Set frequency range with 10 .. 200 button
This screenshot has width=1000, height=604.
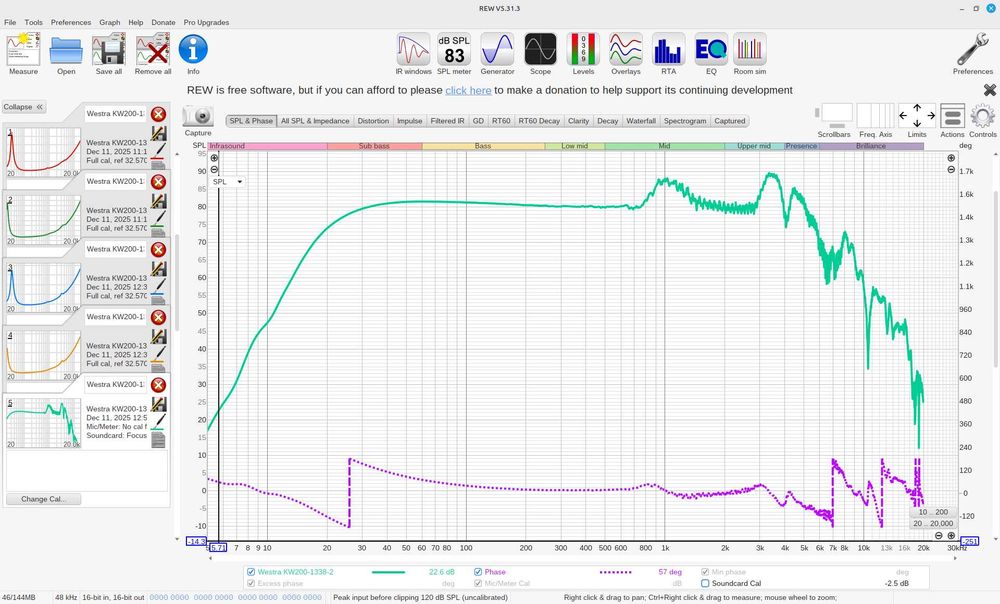coord(933,512)
